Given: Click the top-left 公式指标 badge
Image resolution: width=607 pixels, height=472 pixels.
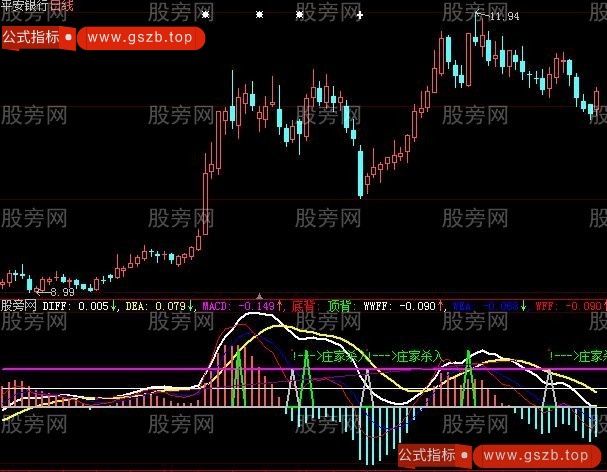Looking at the screenshot, I should point(30,39).
